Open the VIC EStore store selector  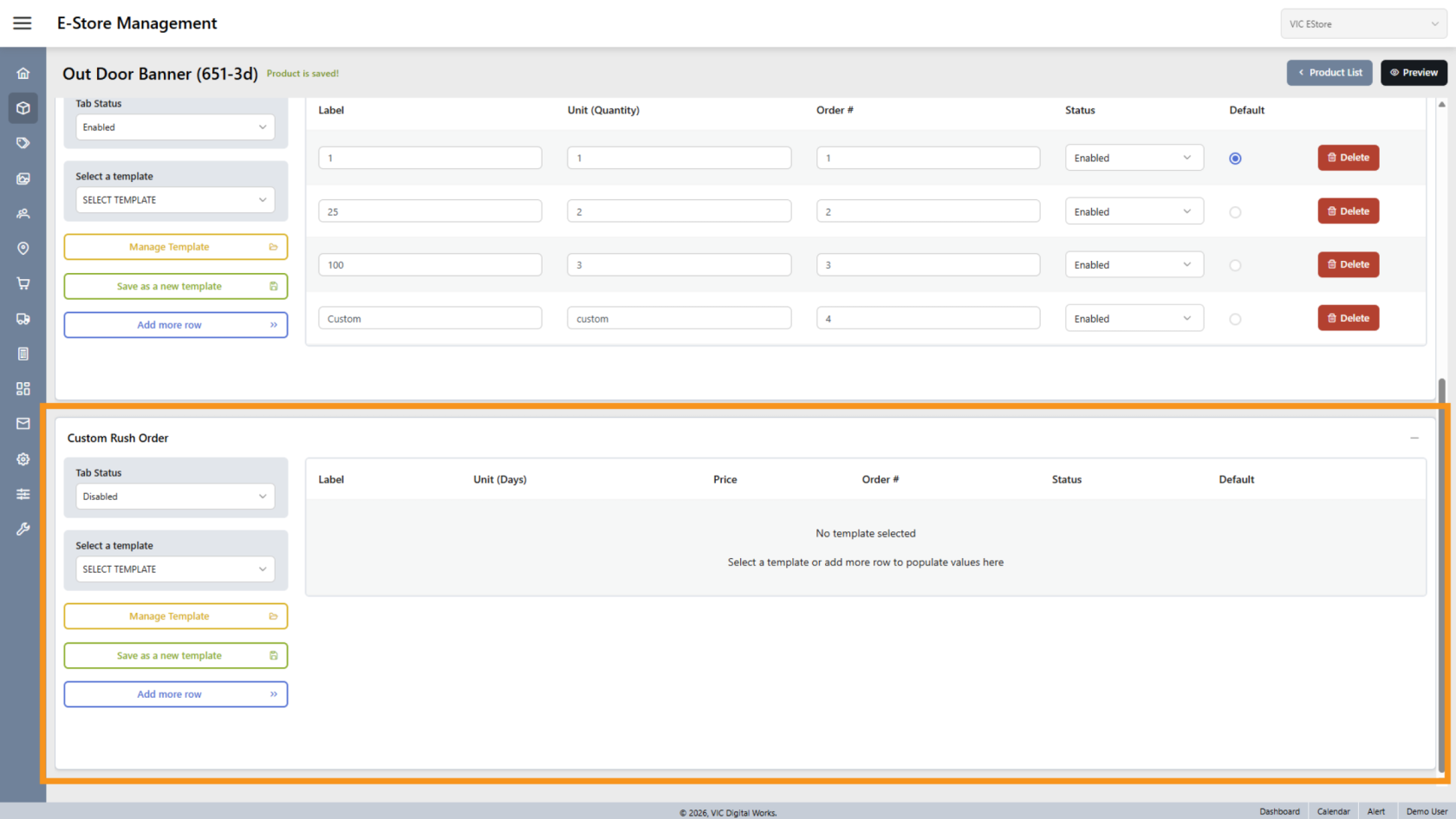click(1362, 24)
